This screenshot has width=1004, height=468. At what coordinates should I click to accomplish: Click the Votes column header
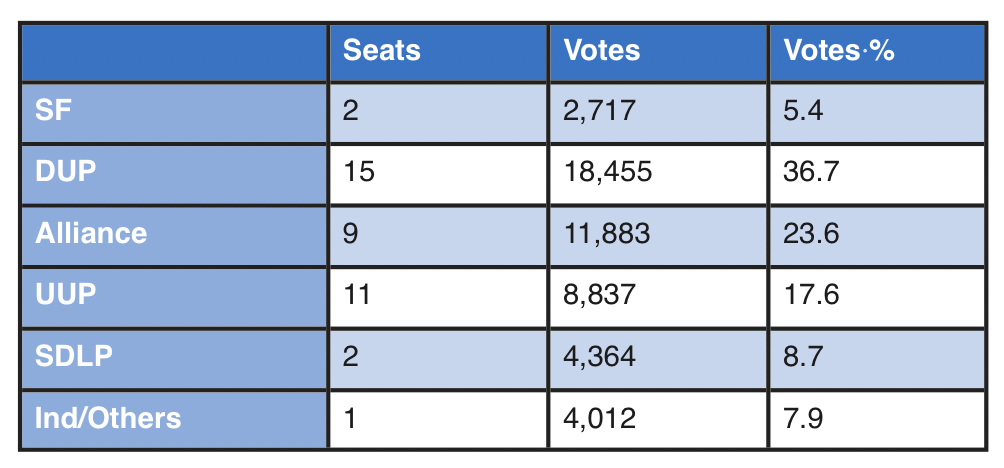coord(602,50)
